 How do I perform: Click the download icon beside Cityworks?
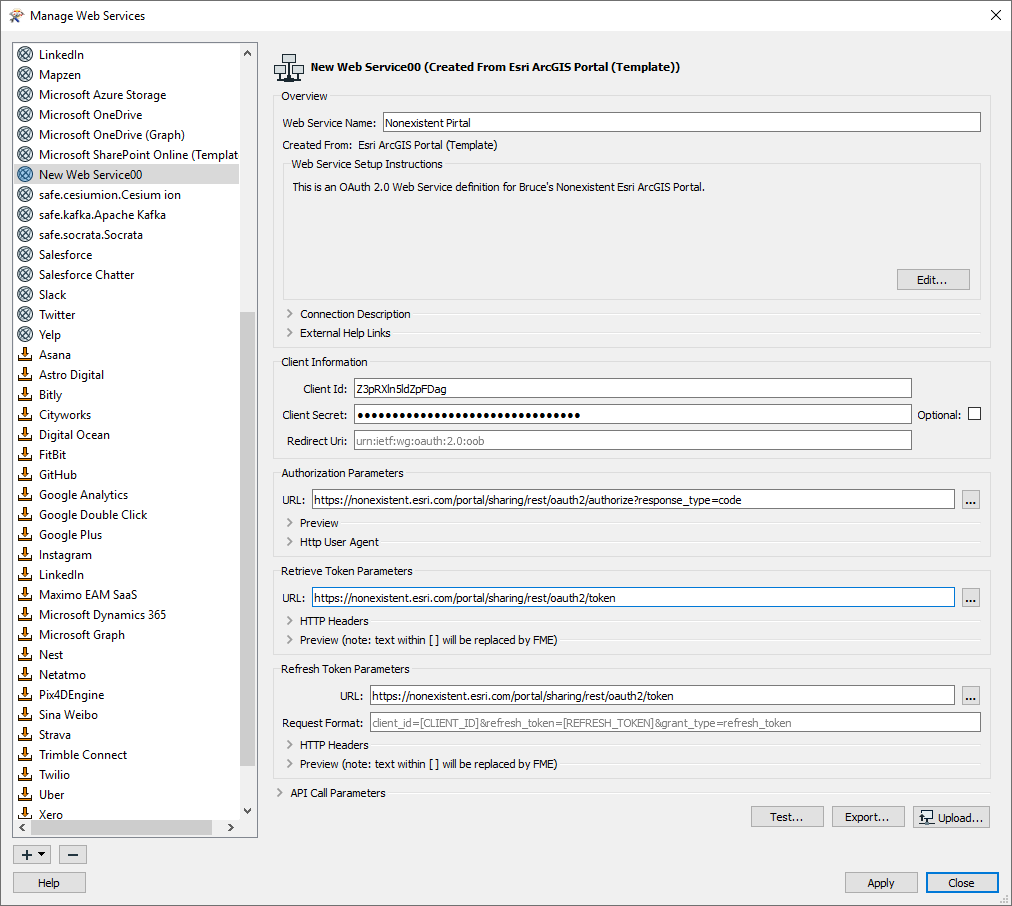pos(25,414)
